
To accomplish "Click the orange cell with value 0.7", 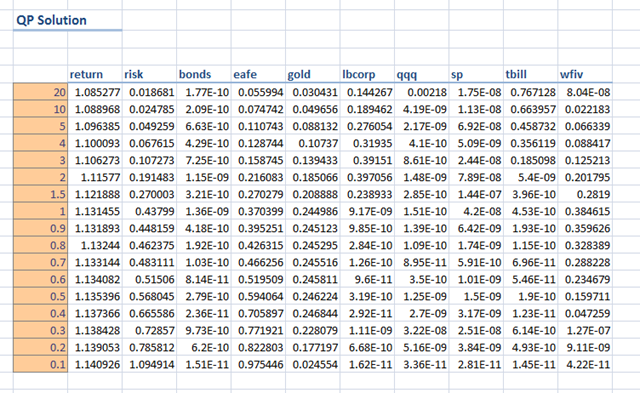I will click(x=40, y=262).
